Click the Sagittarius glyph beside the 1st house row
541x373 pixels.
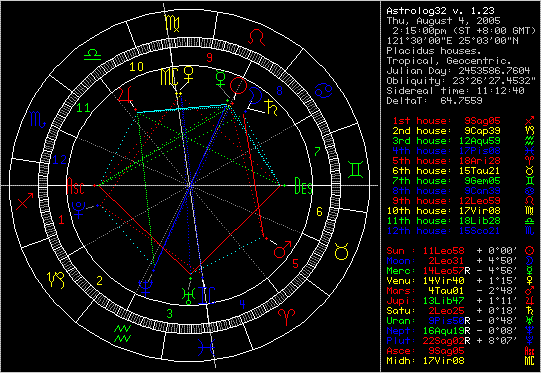pos(529,121)
